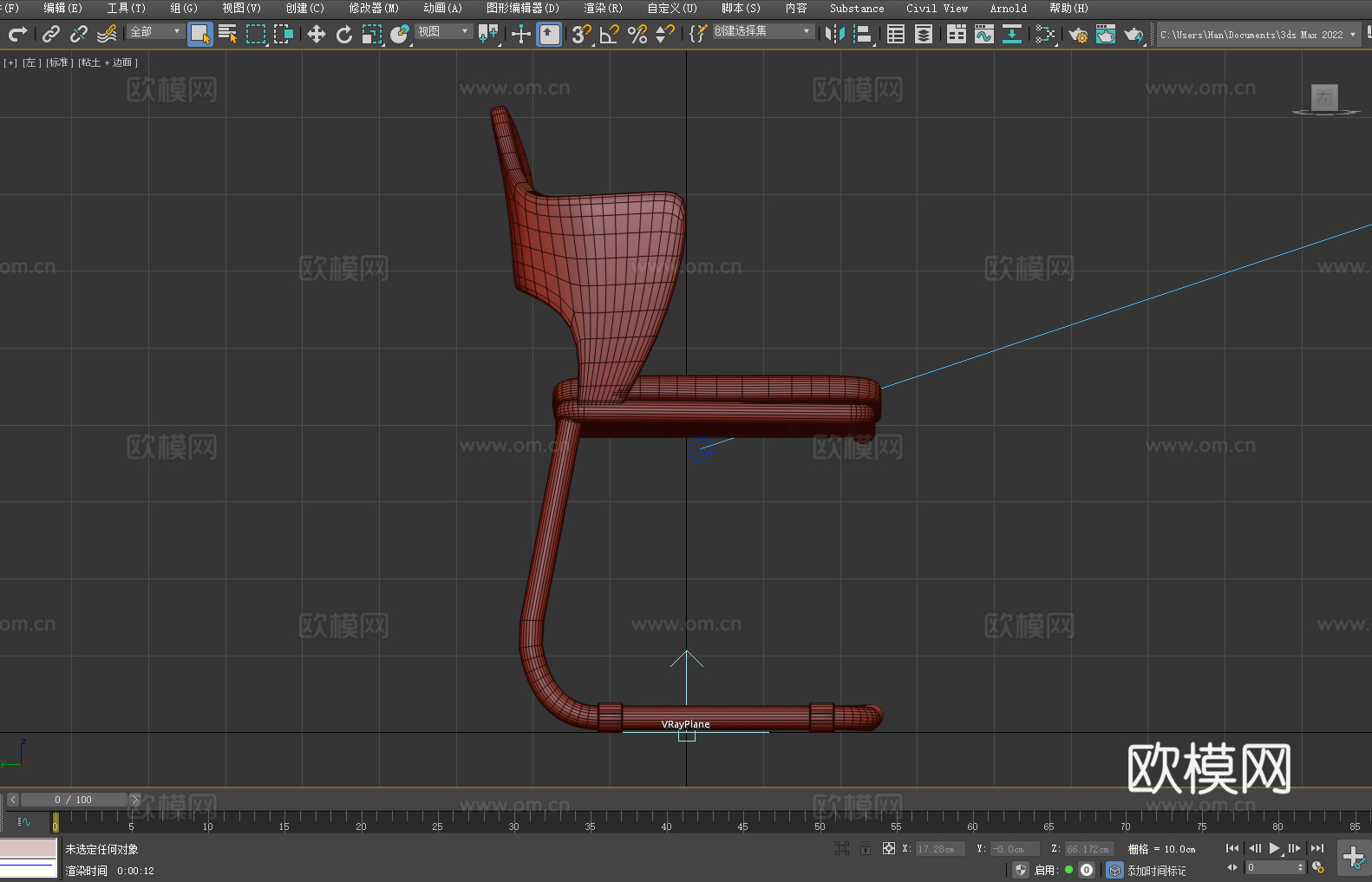Go to start frame button
This screenshot has height=882, width=1372.
pyautogui.click(x=1232, y=848)
